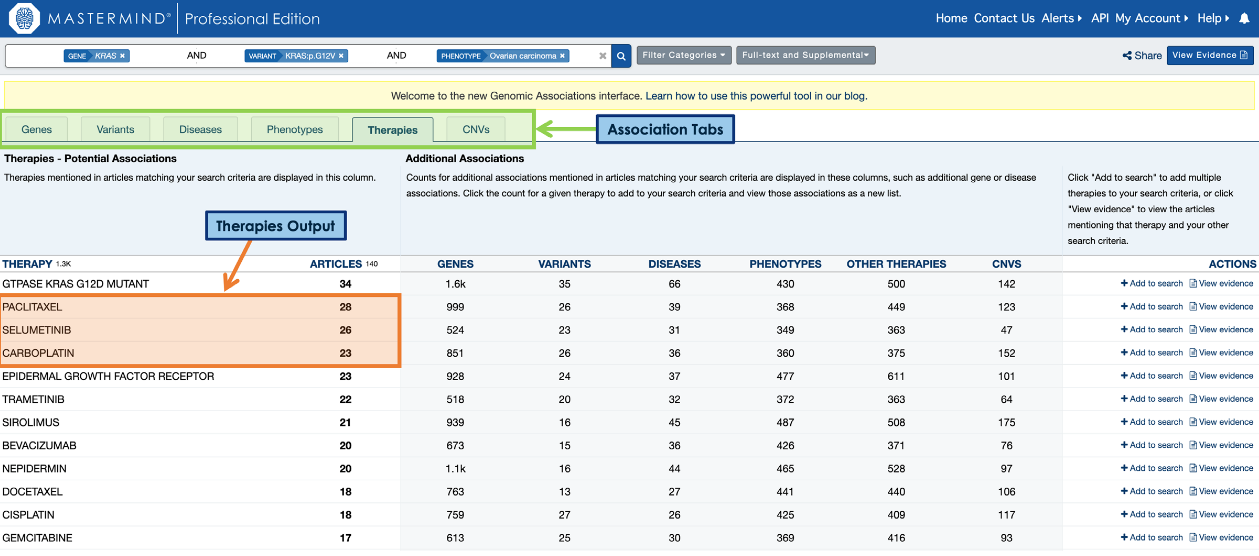Add DOCETAXEL to search
Screen dimensions: 1259x556
(1152, 491)
